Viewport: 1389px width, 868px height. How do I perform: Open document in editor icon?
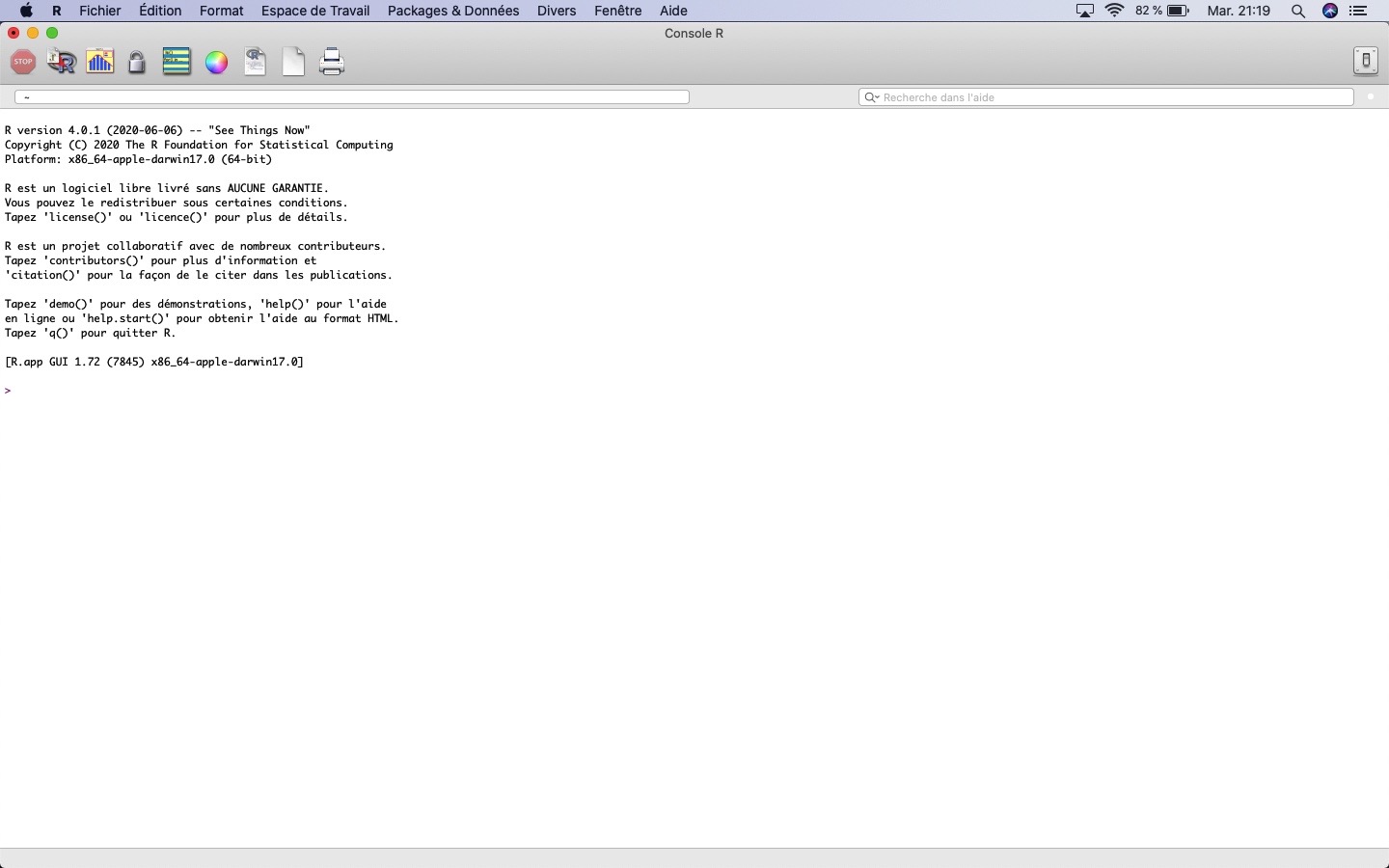click(255, 62)
